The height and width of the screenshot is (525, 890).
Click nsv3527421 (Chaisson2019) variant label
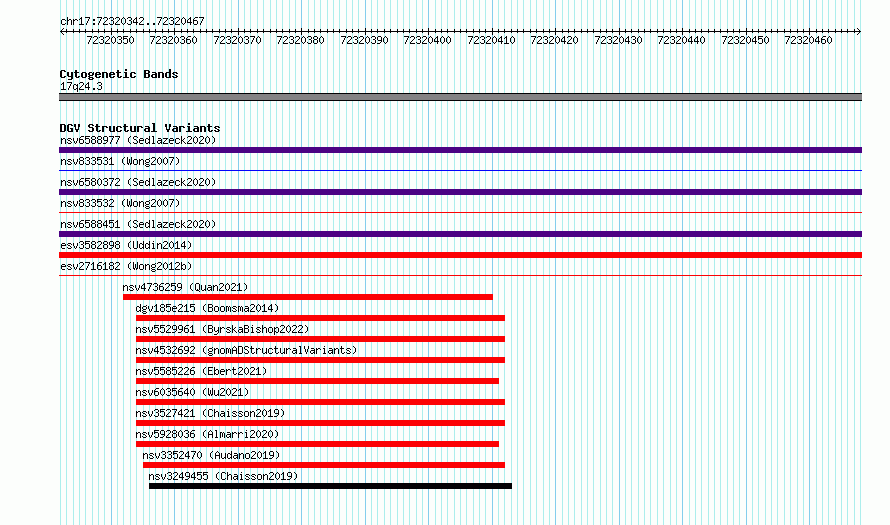[x=210, y=413]
